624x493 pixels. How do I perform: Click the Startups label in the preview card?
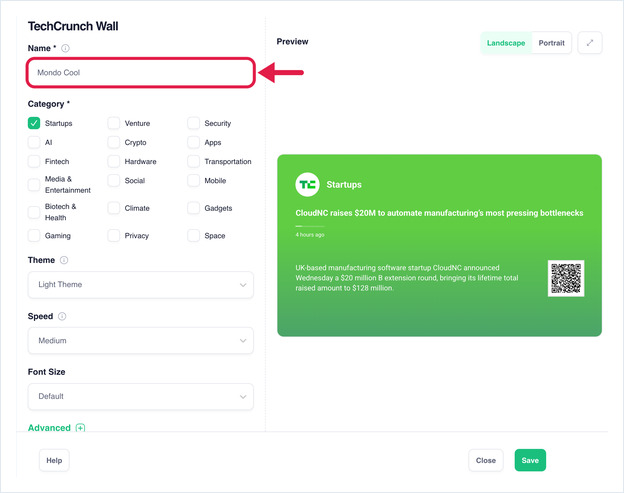point(344,185)
